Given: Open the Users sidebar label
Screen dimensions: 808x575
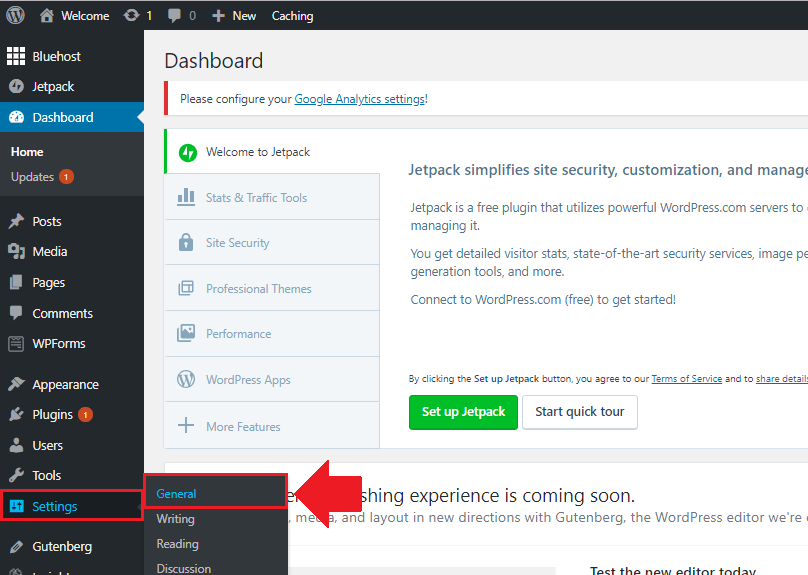Looking at the screenshot, I should coord(47,446).
